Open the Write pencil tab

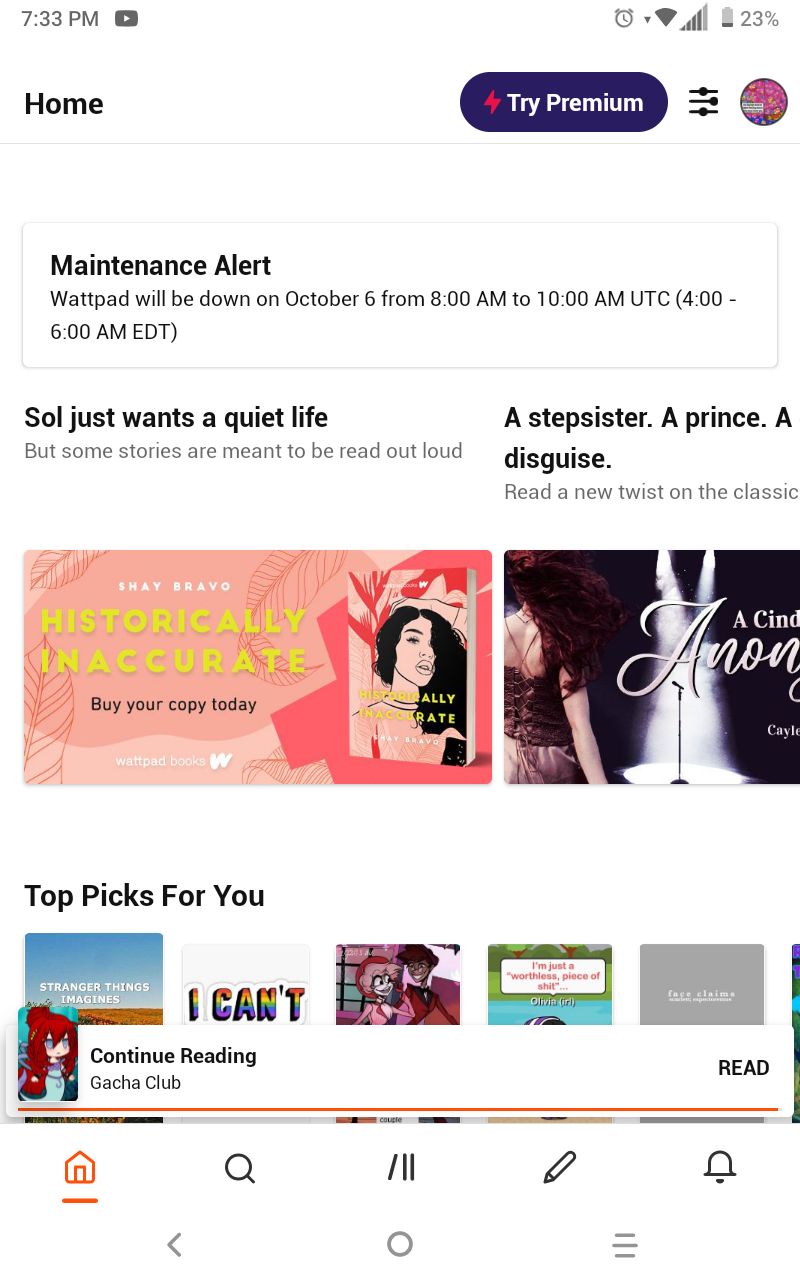(560, 1167)
